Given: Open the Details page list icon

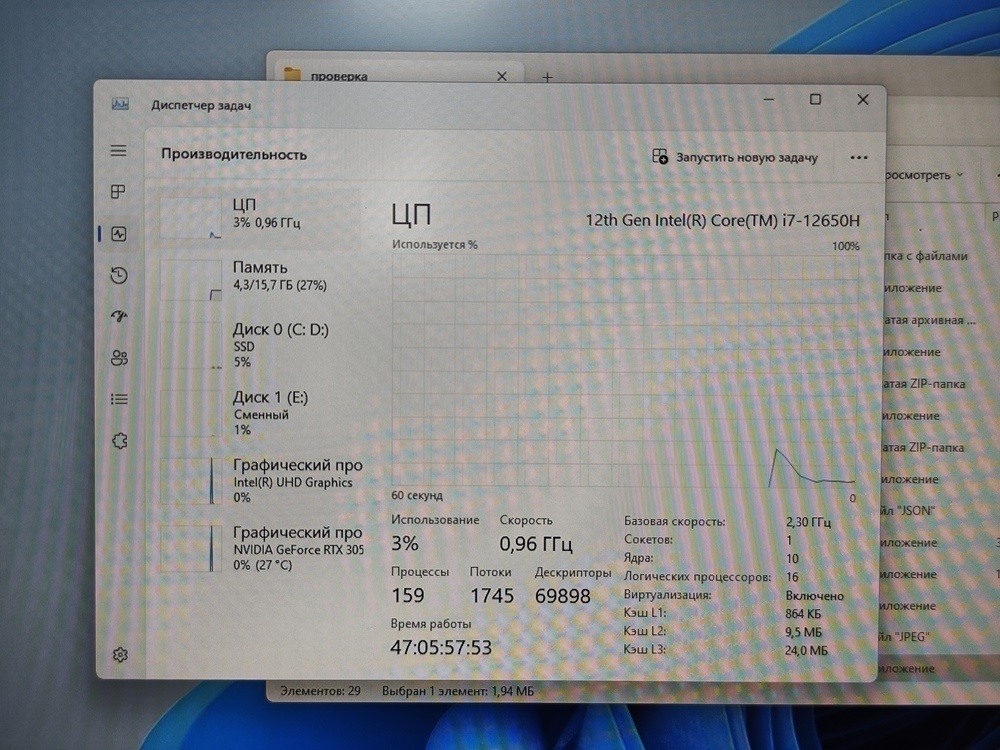Looking at the screenshot, I should (119, 398).
